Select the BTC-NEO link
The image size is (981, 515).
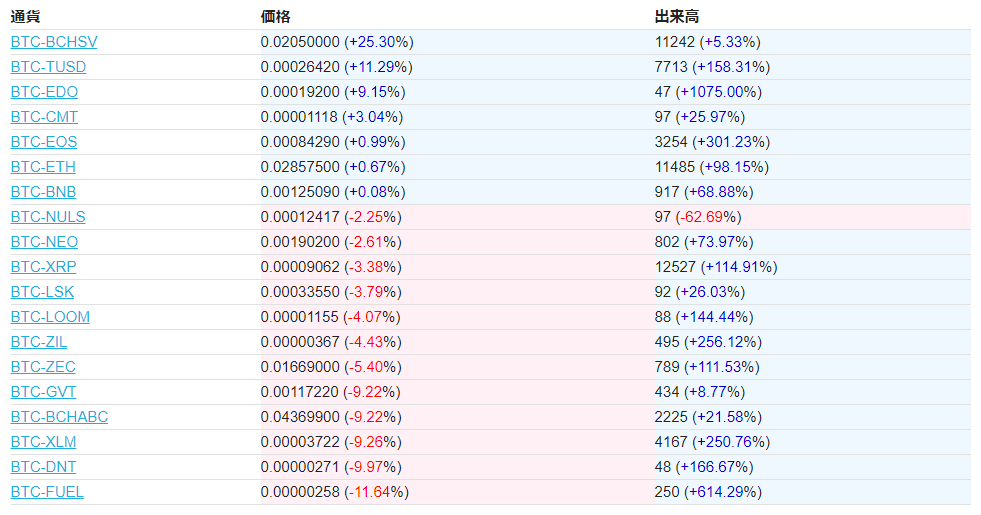click(x=44, y=242)
